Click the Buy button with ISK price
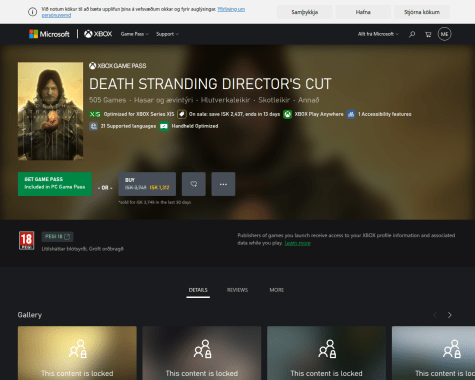This screenshot has width=475, height=380. 147,184
